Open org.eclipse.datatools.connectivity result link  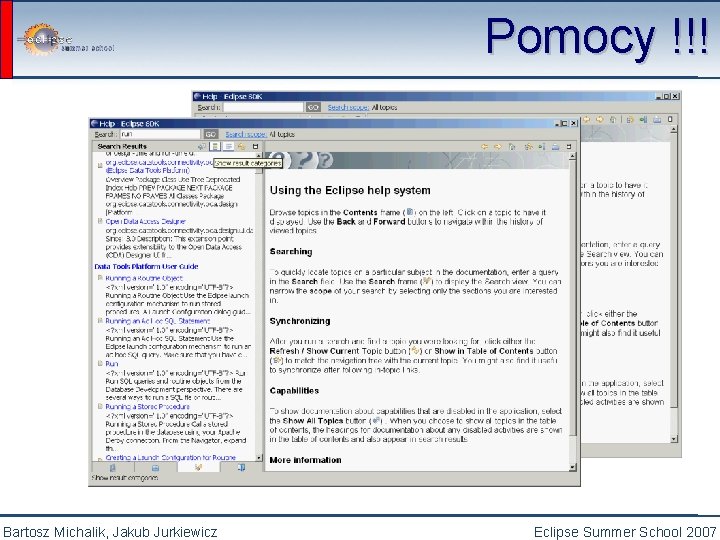point(159,166)
